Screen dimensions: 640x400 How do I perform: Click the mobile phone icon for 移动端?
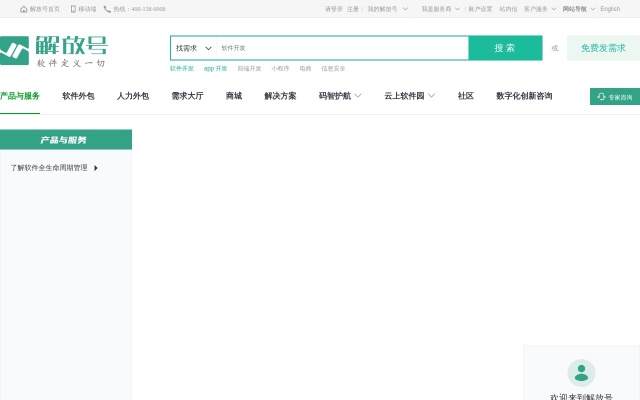(73, 9)
